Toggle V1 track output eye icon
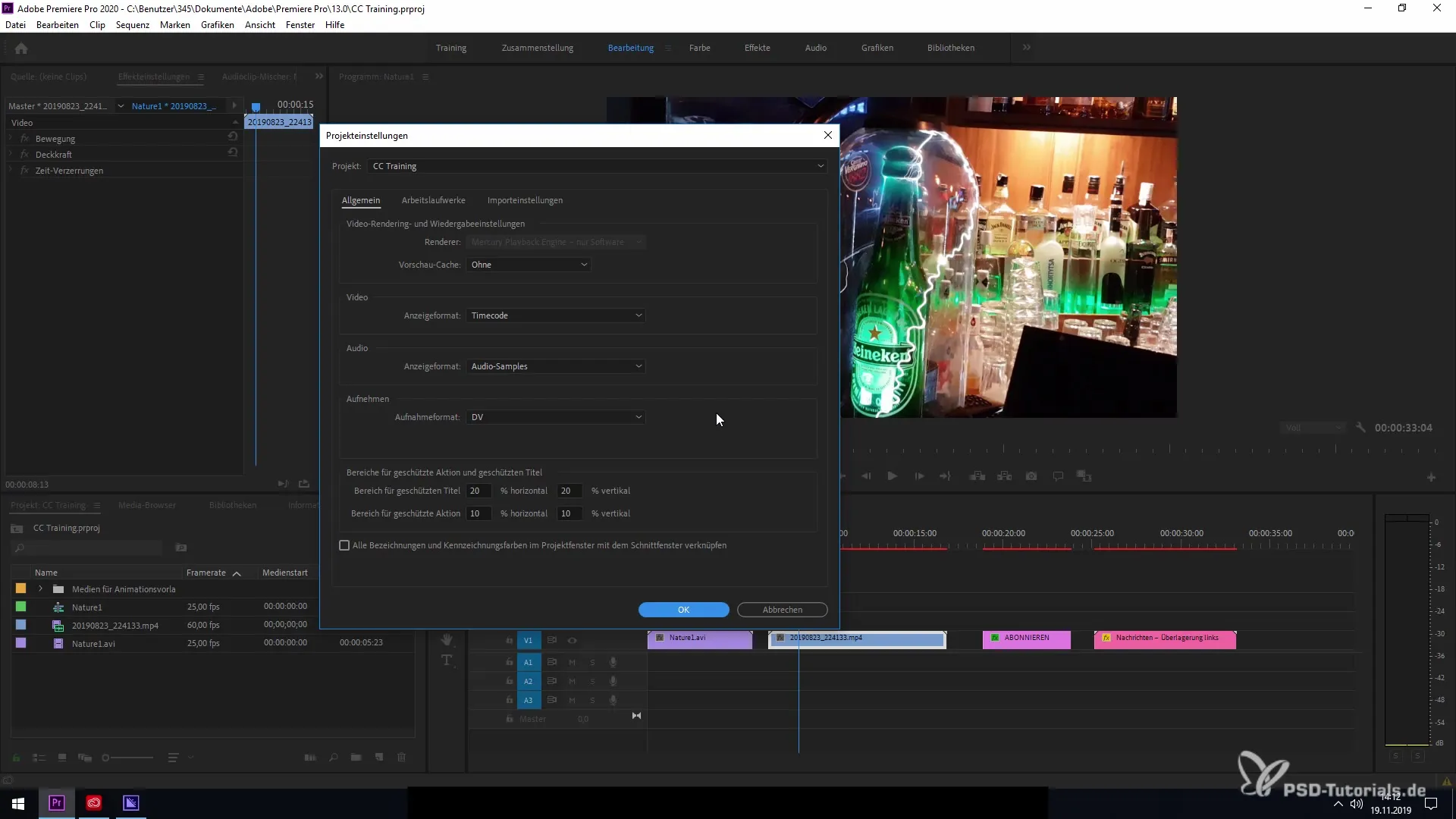 573,641
